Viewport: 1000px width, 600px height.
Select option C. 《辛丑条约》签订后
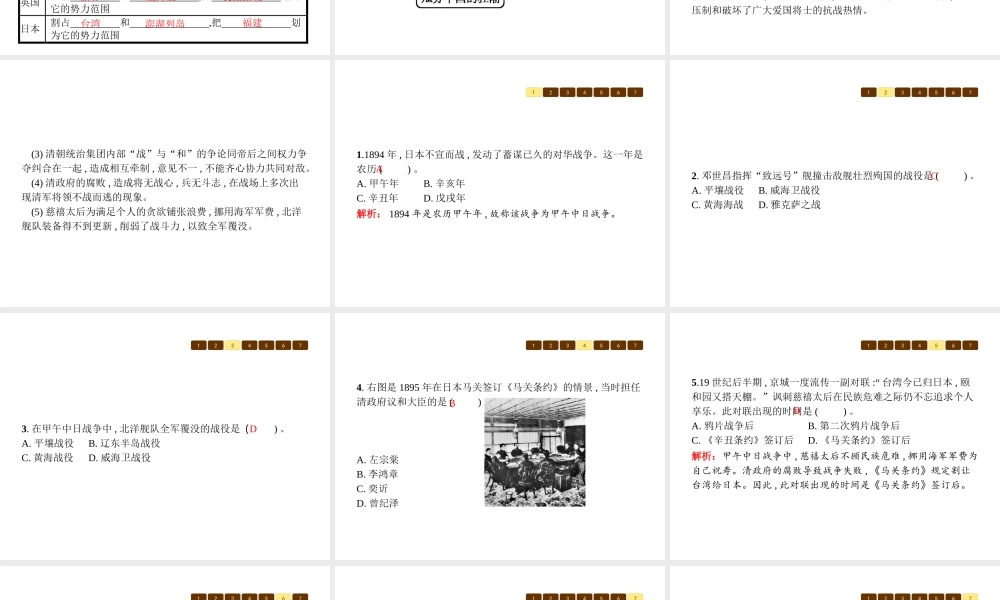pyautogui.click(x=742, y=441)
